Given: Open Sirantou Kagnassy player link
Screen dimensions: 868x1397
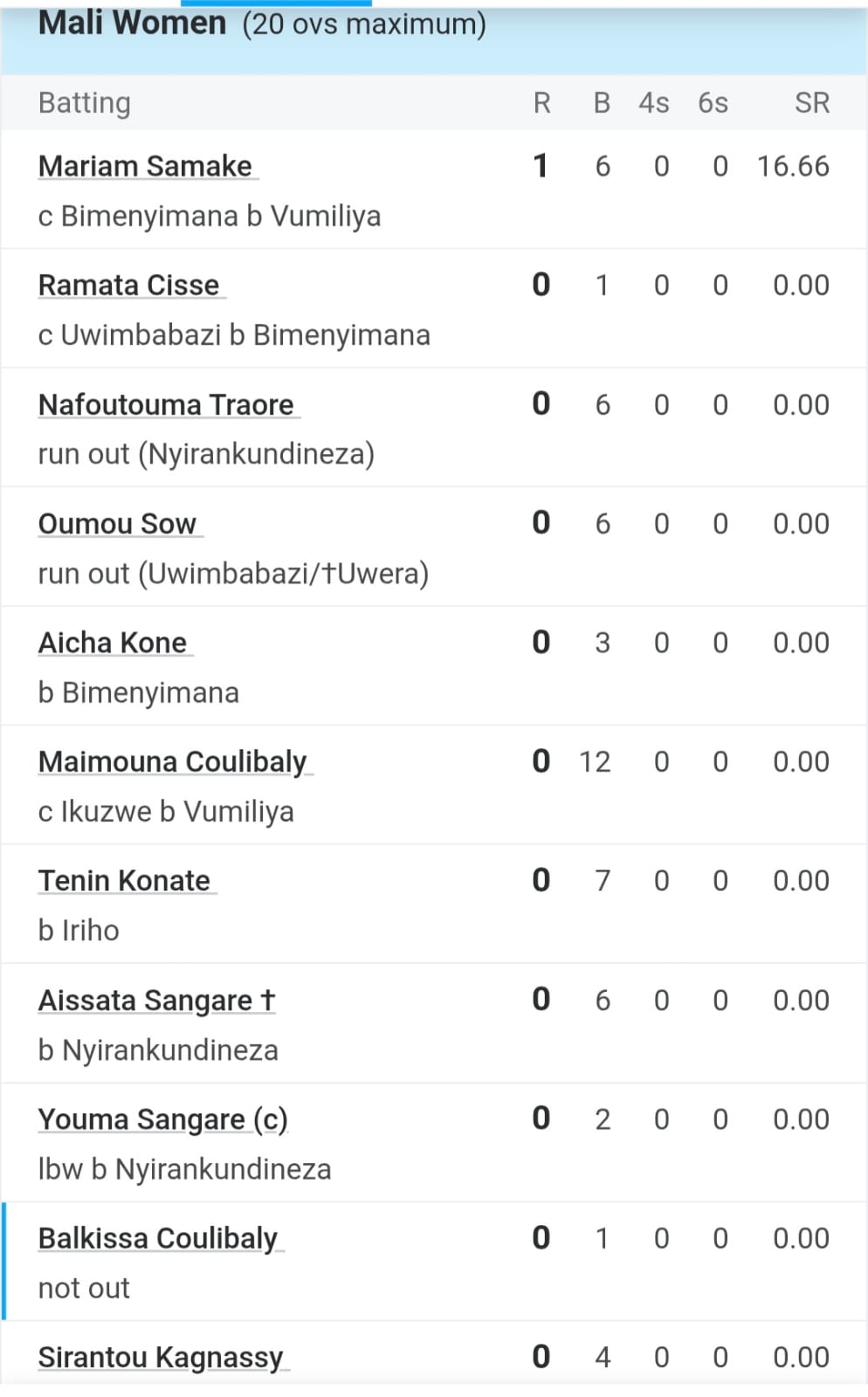Looking at the screenshot, I should pyautogui.click(x=160, y=1357).
